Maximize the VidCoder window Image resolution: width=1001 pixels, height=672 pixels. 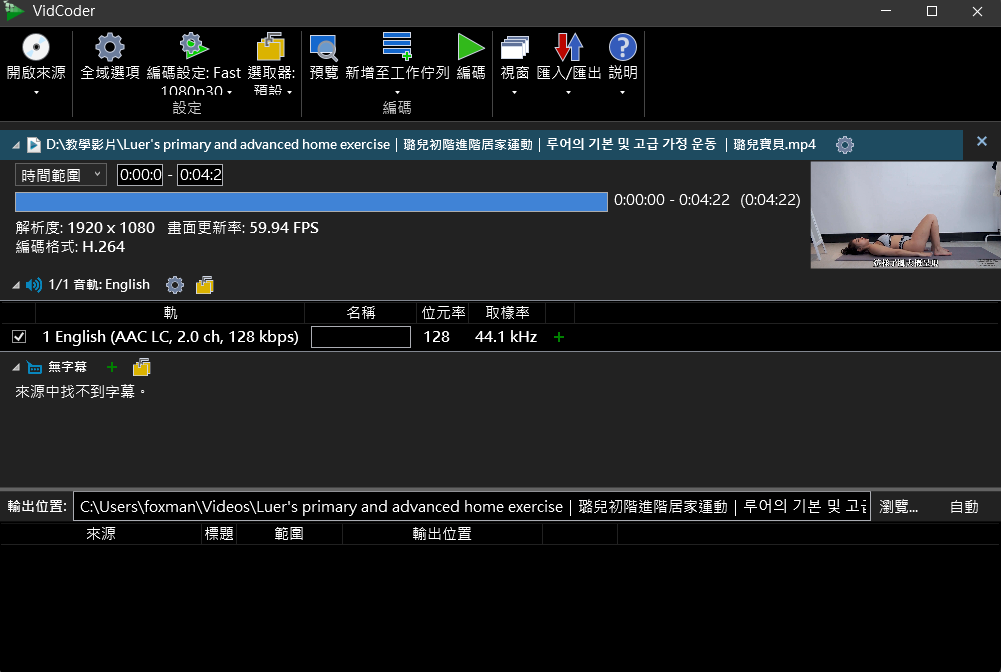pyautogui.click(x=931, y=11)
